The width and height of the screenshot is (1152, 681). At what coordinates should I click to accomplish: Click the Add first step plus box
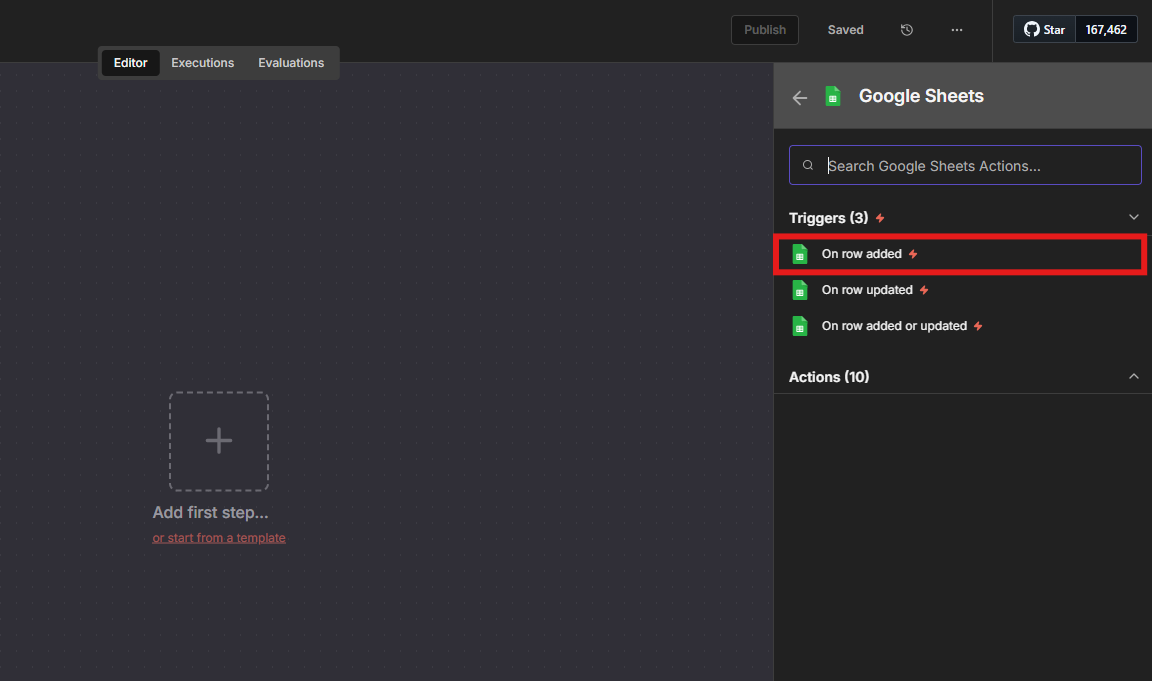coord(219,441)
